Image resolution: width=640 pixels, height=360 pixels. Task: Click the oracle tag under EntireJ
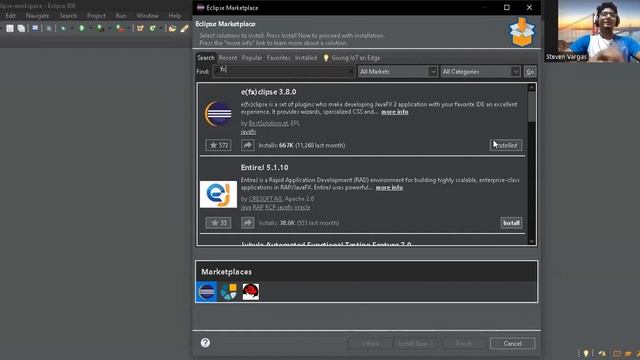click(302, 207)
